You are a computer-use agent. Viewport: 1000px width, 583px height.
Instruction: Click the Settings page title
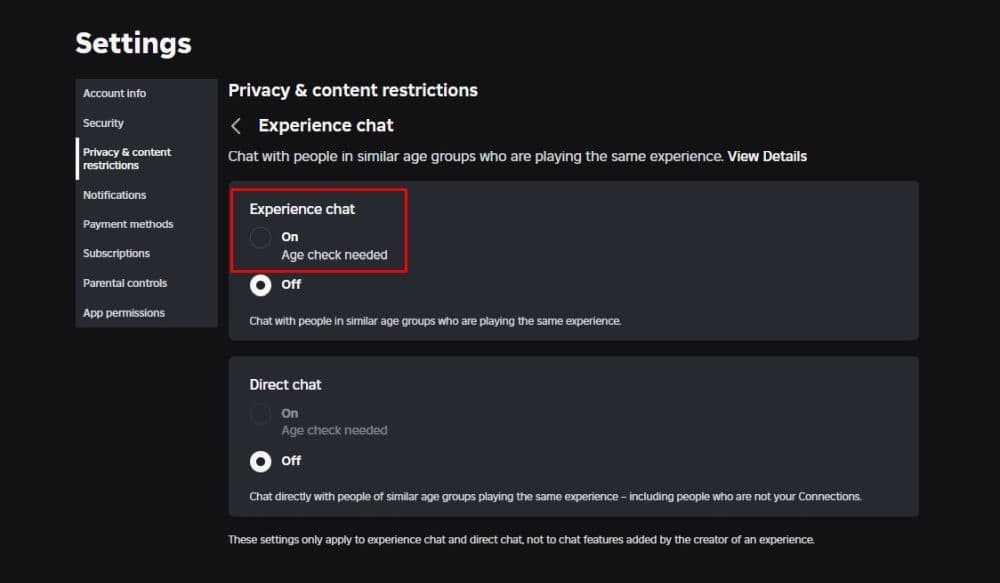[133, 43]
